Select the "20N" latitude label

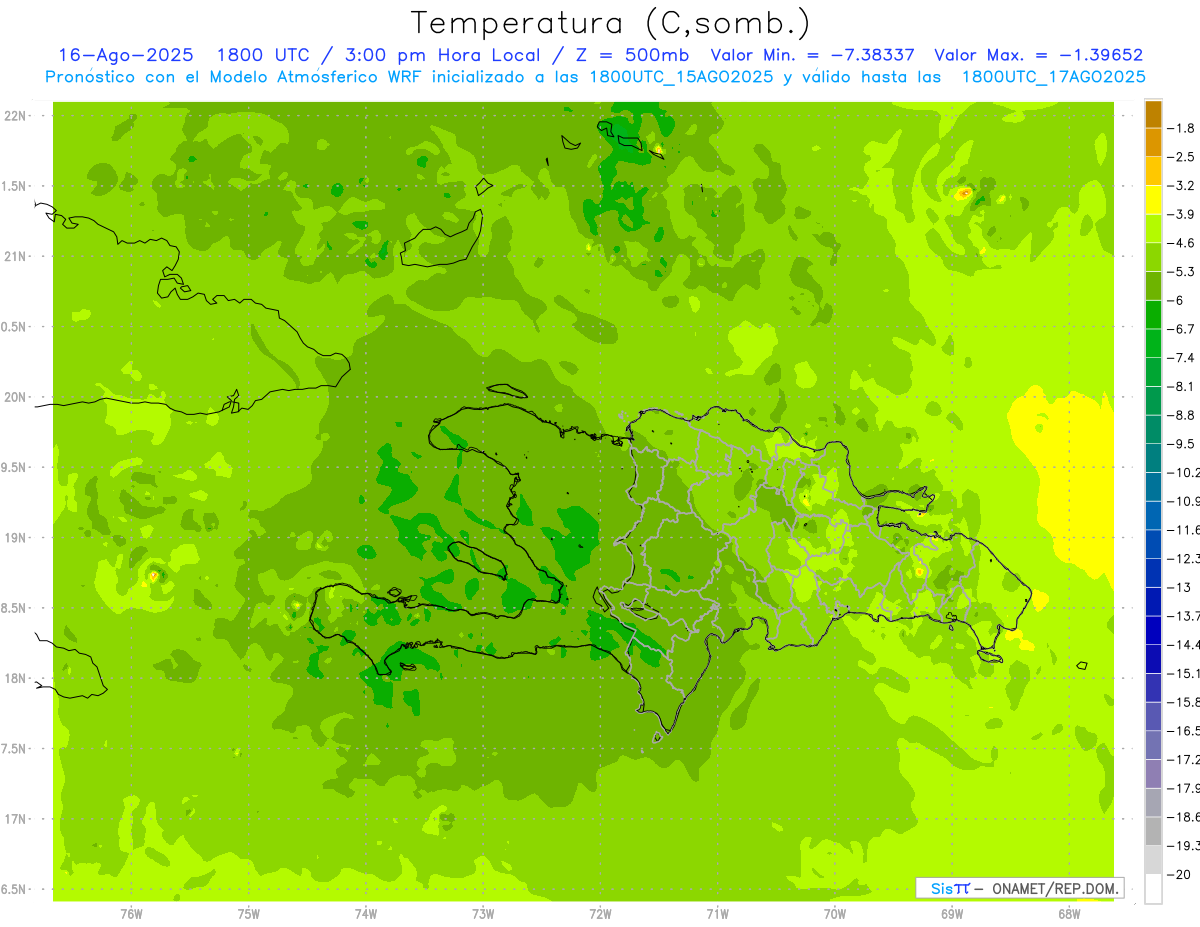(x=16, y=397)
